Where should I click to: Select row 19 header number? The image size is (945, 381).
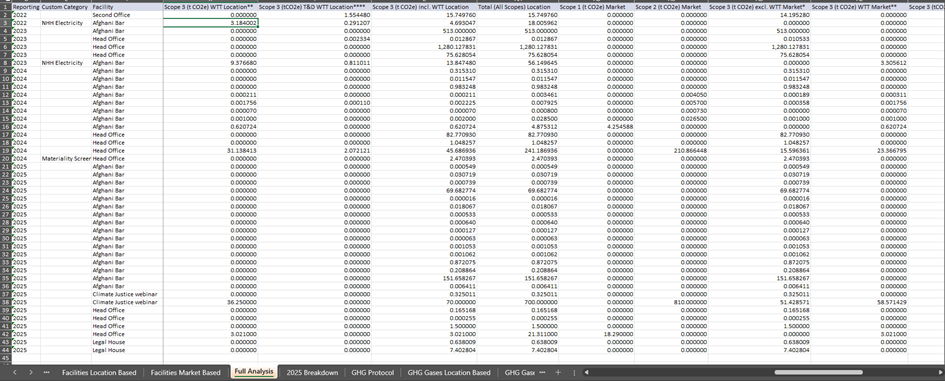point(5,151)
